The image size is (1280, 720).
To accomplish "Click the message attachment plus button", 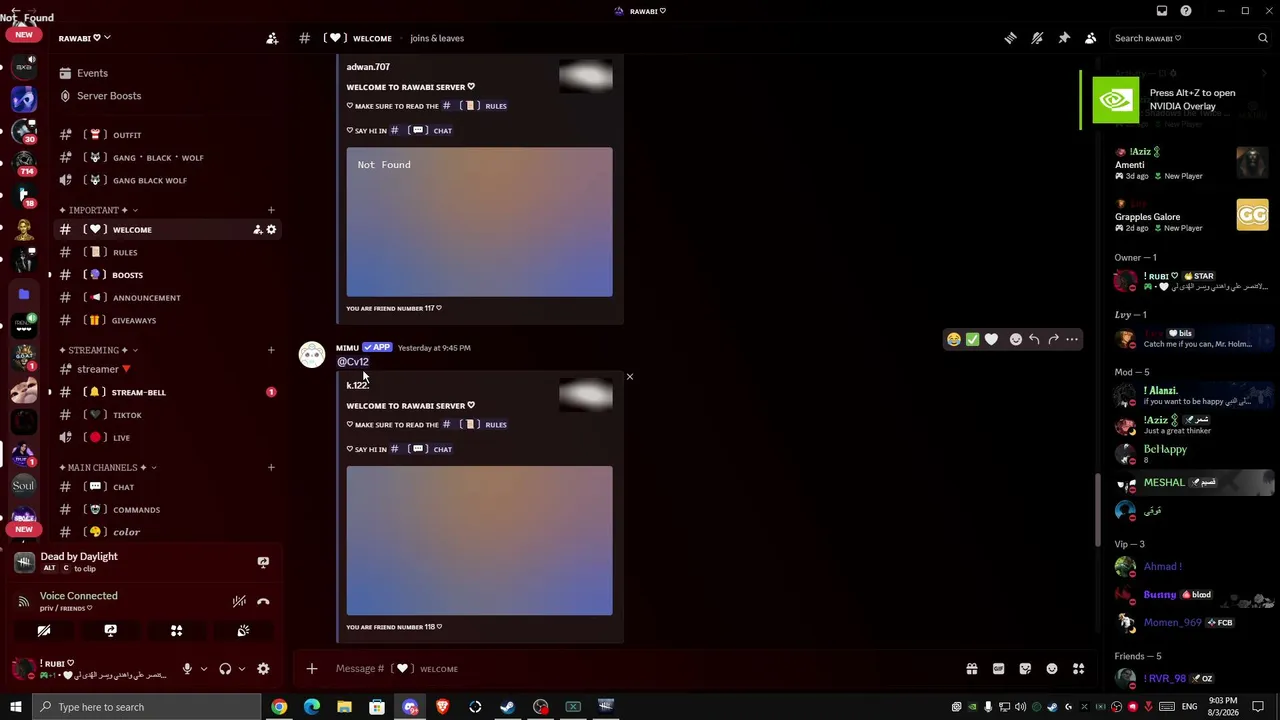I will coord(312,669).
